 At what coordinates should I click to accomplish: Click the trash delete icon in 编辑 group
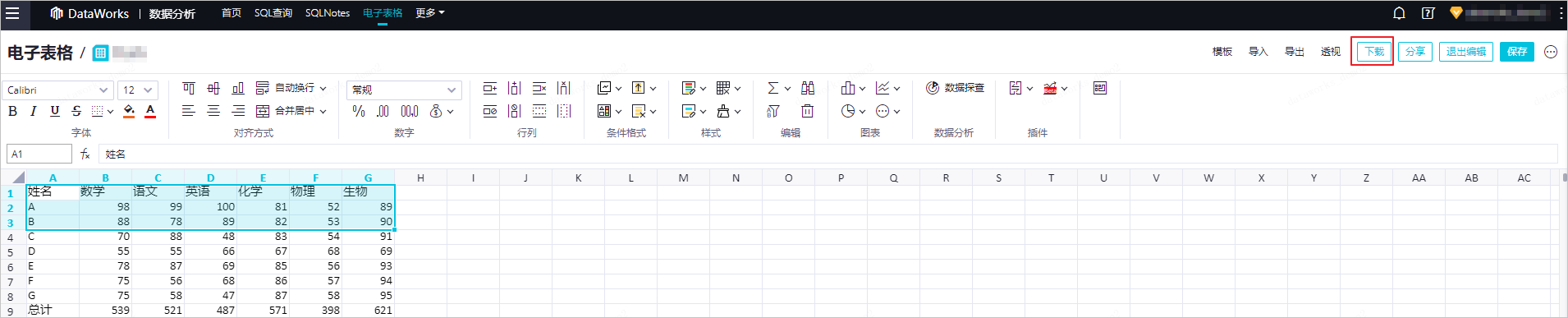(808, 111)
